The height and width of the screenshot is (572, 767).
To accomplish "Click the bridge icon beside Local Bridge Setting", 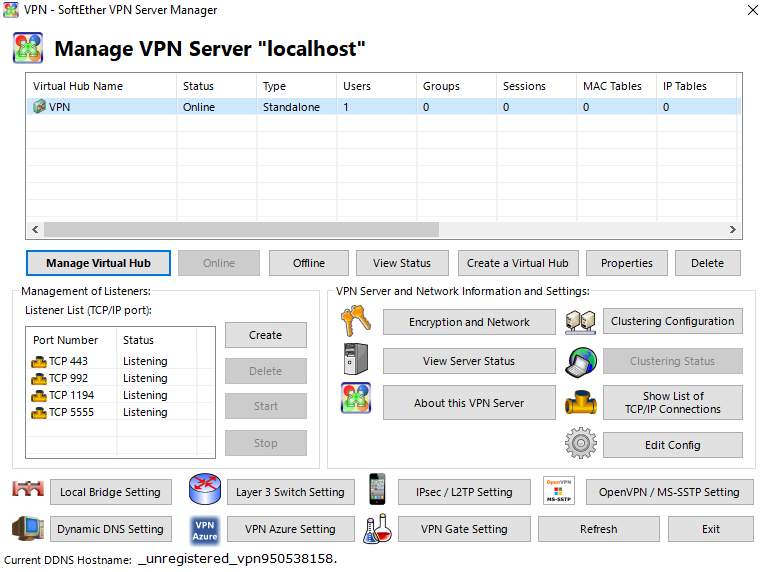I will coord(28,489).
